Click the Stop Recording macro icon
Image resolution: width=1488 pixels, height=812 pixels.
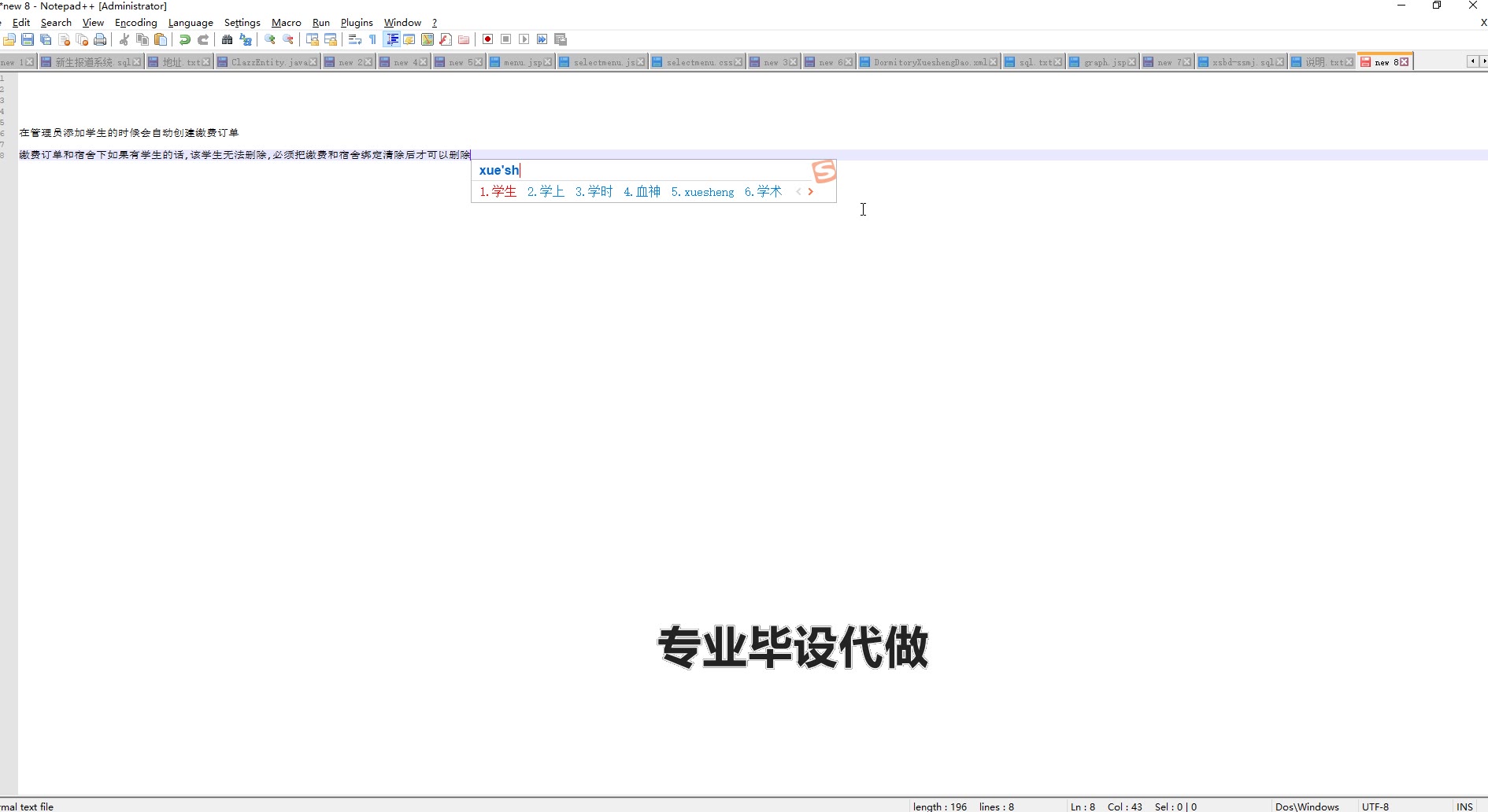(506, 39)
